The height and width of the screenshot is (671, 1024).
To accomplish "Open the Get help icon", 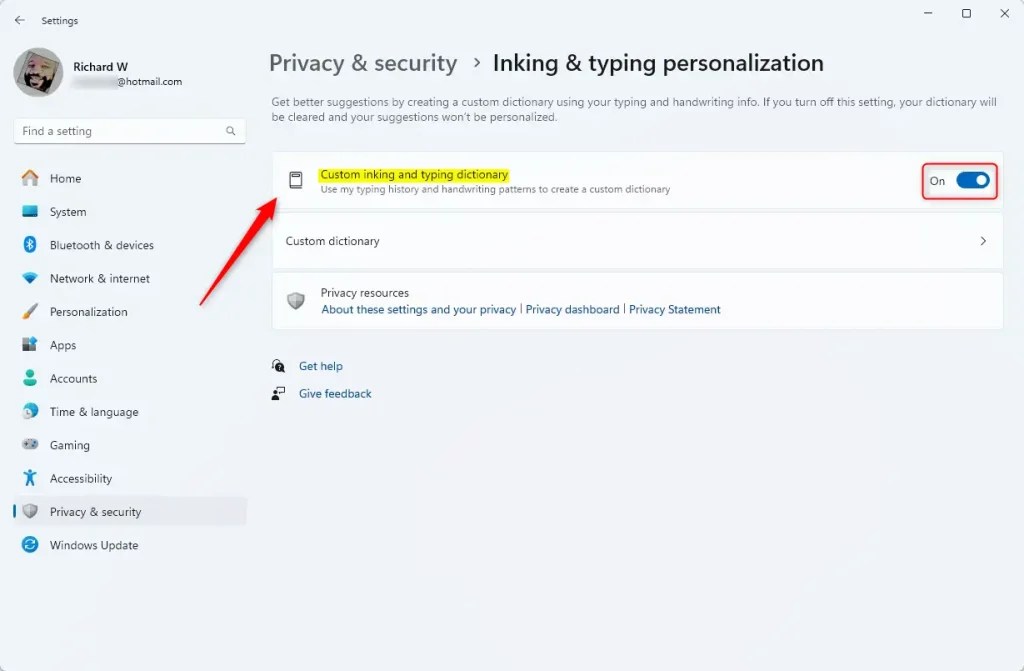I will [x=279, y=366].
